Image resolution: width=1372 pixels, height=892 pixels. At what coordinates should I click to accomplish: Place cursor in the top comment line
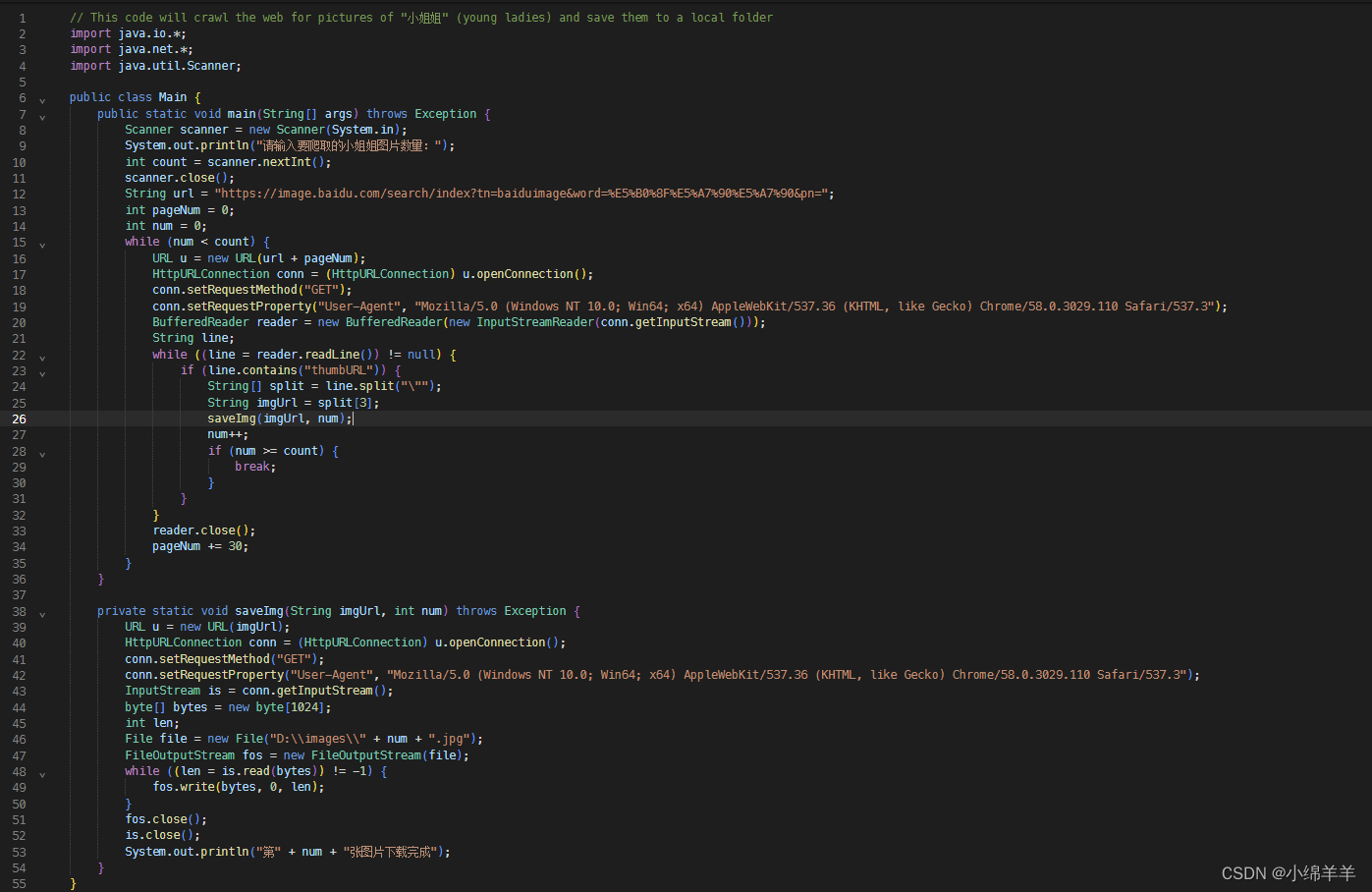[x=421, y=18]
